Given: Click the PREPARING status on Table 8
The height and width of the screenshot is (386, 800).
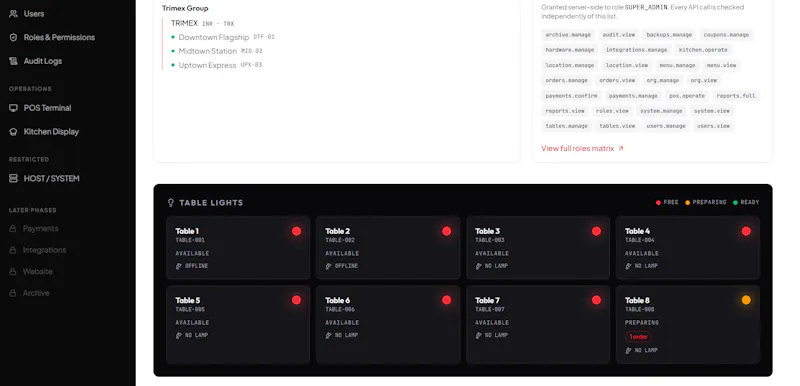Looking at the screenshot, I should (642, 323).
